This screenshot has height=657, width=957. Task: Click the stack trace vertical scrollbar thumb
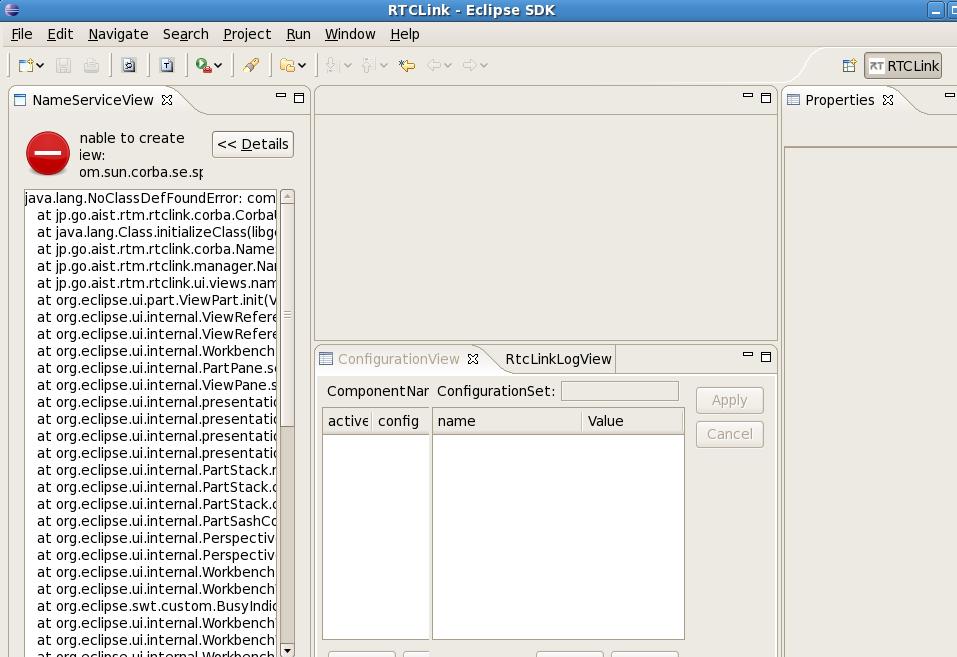coord(287,314)
